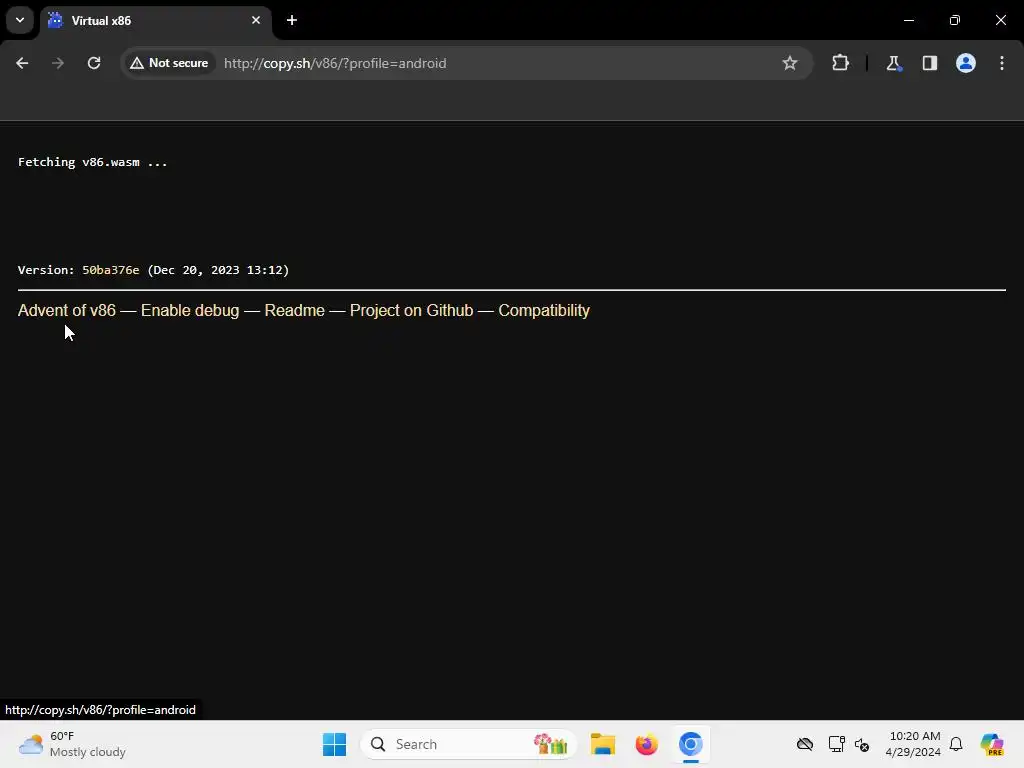Close the Virtual x86 tab
Image resolution: width=1024 pixels, height=768 pixels.
pos(256,20)
